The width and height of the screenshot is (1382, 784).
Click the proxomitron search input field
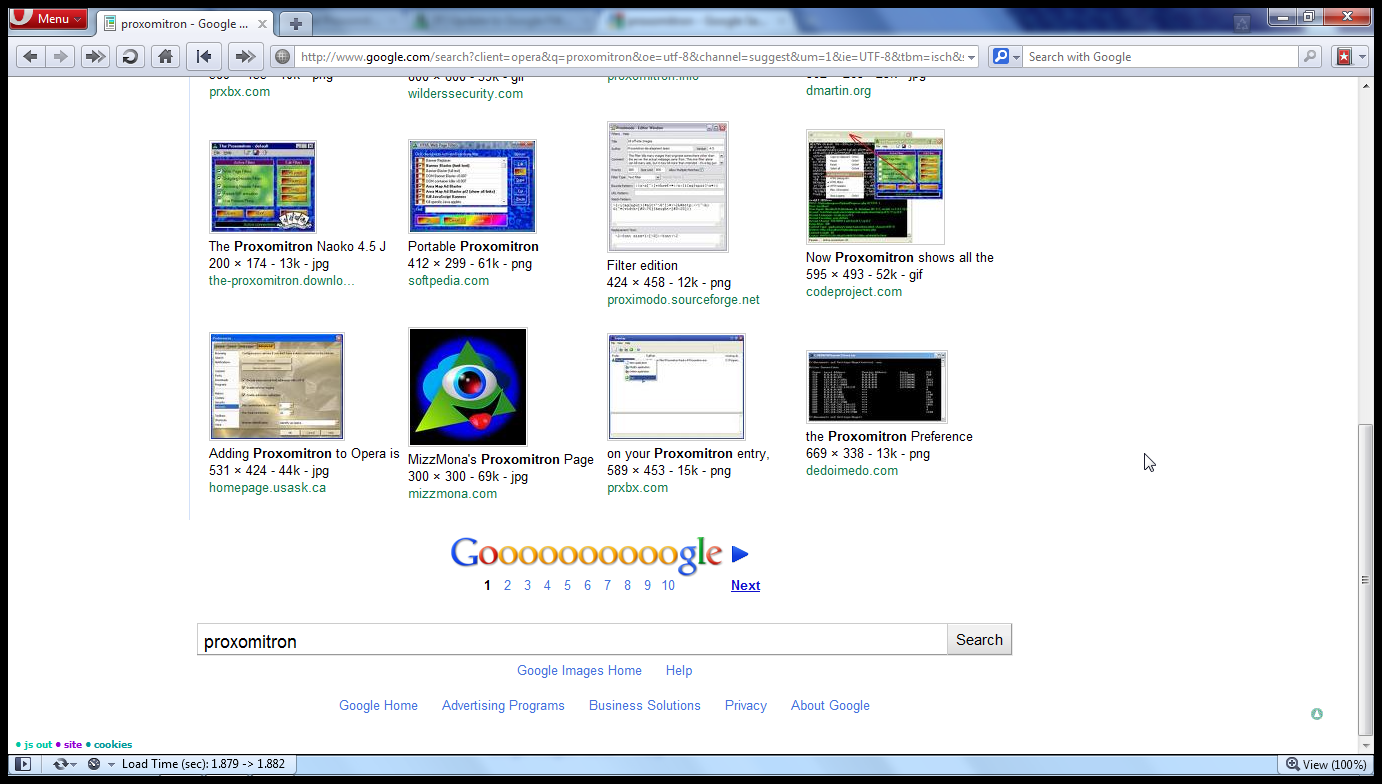coord(571,641)
